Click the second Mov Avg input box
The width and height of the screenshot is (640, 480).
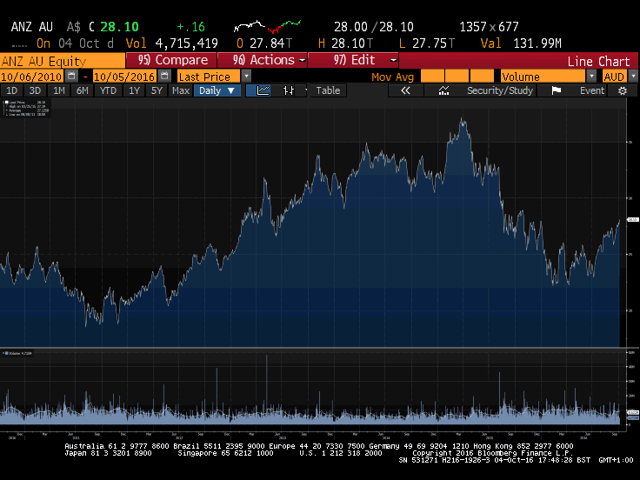[456, 76]
